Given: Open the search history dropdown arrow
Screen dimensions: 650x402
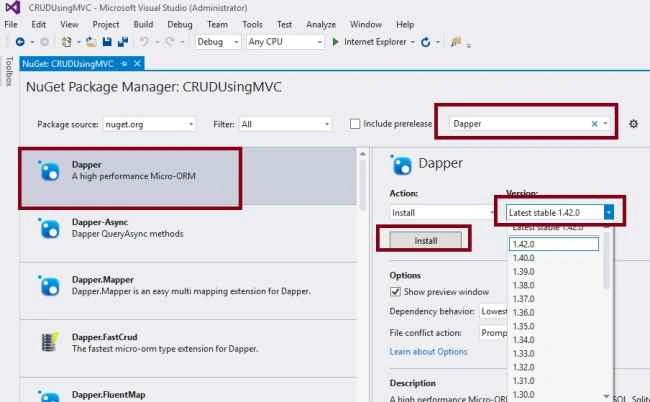Looking at the screenshot, I should 605,124.
